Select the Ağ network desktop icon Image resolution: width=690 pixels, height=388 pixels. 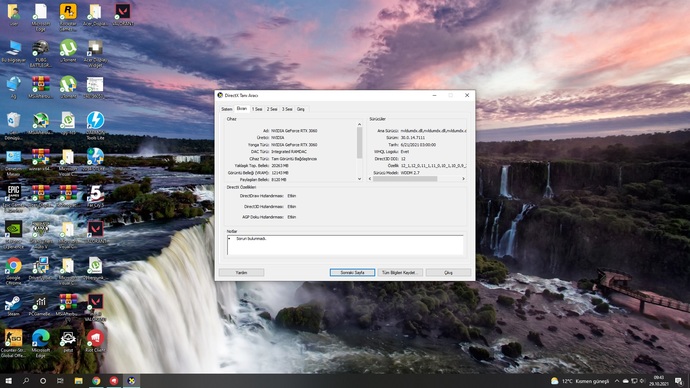click(13, 87)
